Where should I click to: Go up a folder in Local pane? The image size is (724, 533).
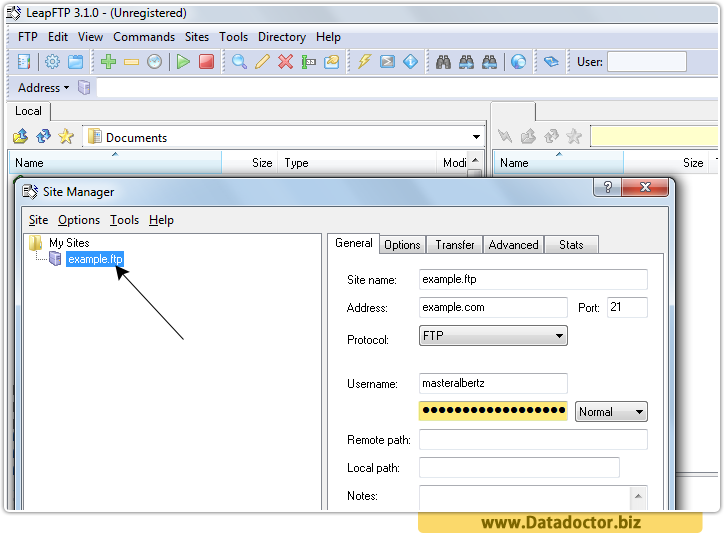coord(20,136)
